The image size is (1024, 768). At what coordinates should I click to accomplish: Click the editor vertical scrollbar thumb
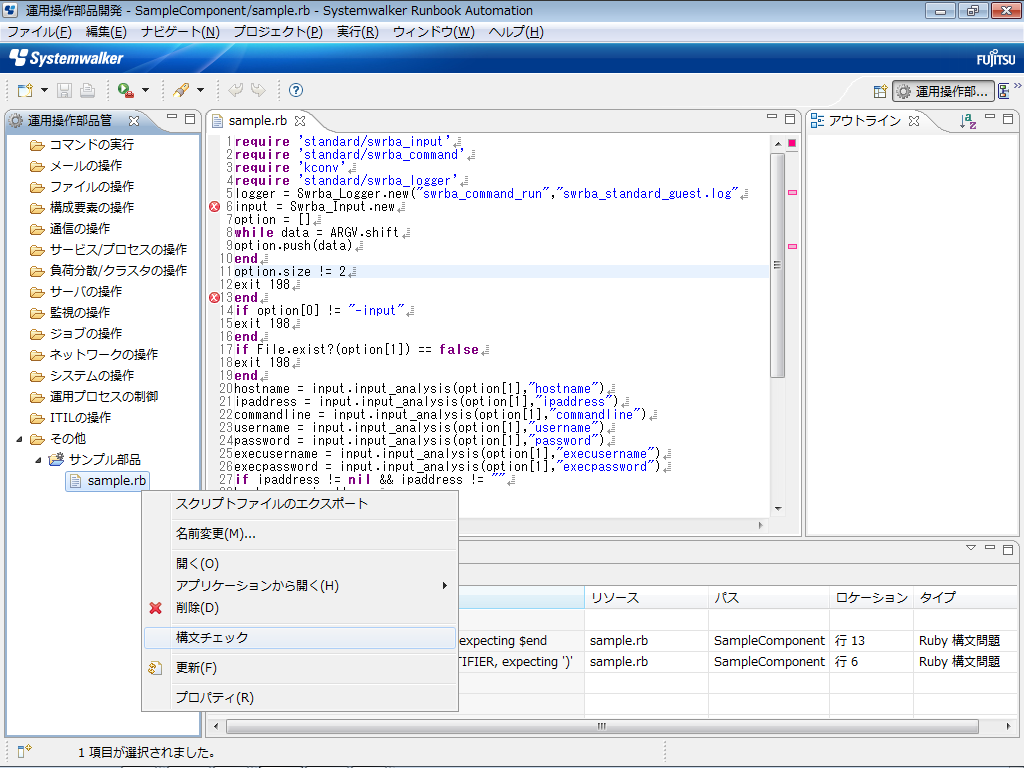point(777,265)
